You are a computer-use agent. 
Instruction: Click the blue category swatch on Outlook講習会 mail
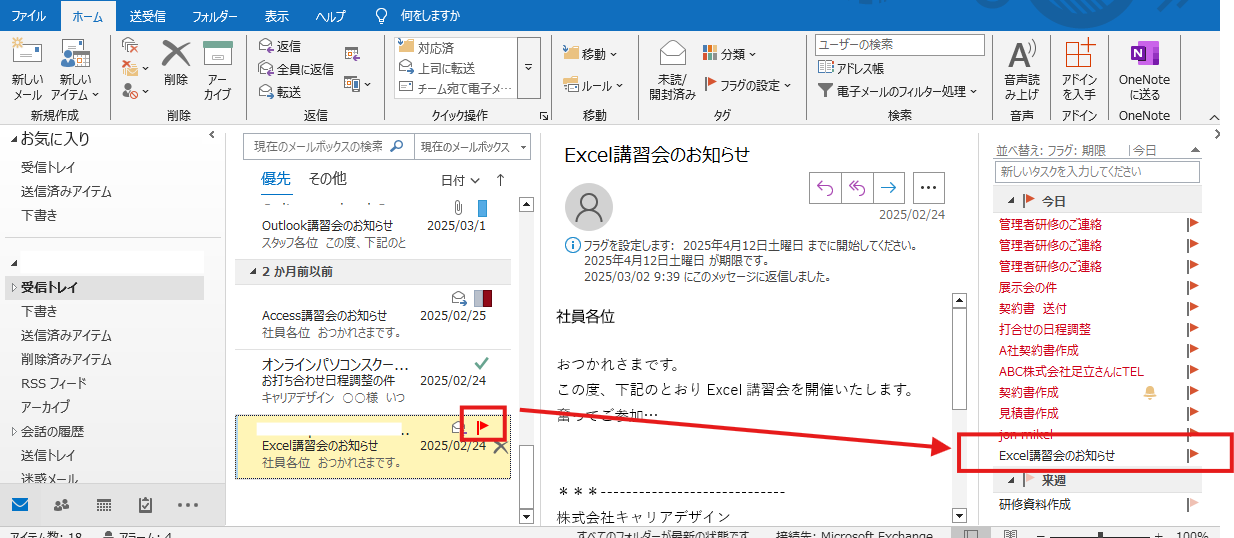482,208
